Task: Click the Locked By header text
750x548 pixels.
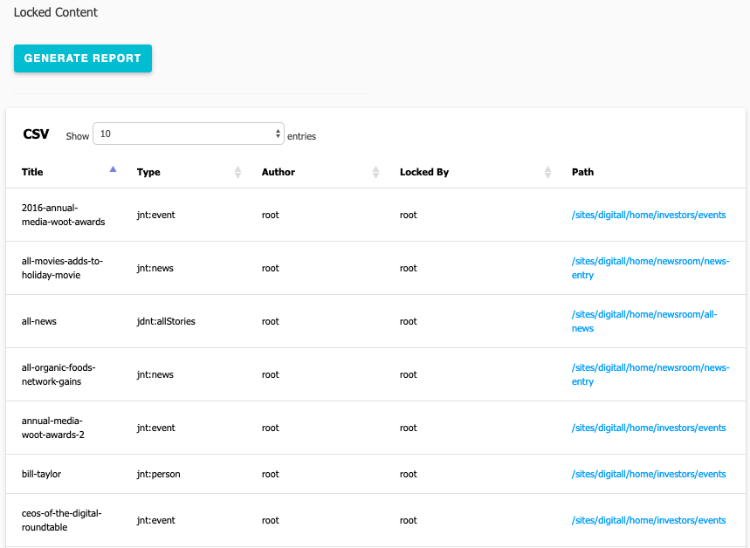Action: click(x=424, y=172)
